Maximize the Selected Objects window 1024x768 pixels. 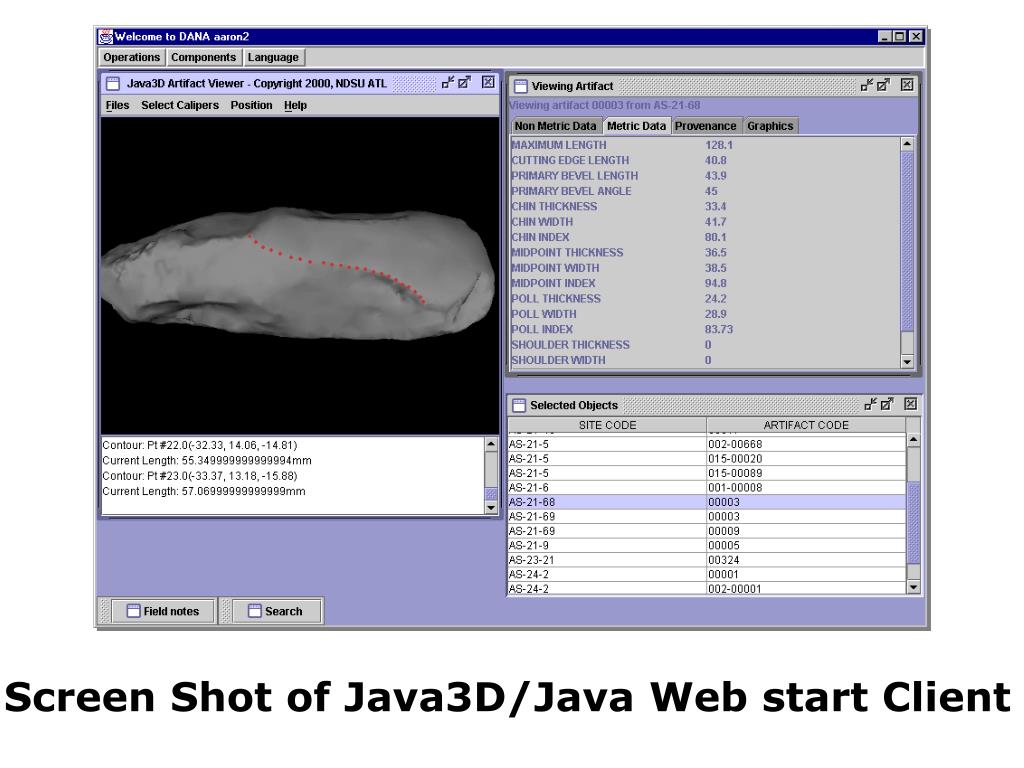(x=887, y=404)
